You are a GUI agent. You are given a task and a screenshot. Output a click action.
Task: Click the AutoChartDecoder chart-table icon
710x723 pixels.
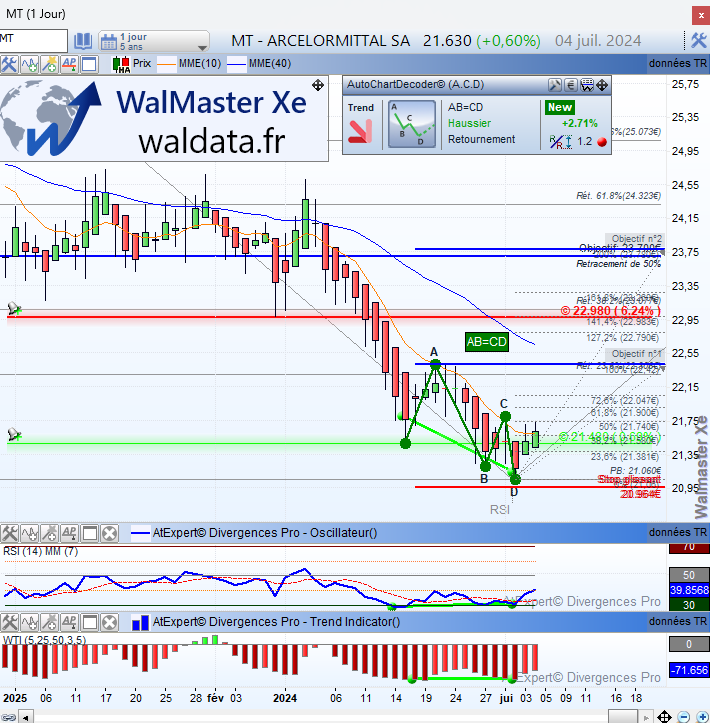tap(587, 85)
